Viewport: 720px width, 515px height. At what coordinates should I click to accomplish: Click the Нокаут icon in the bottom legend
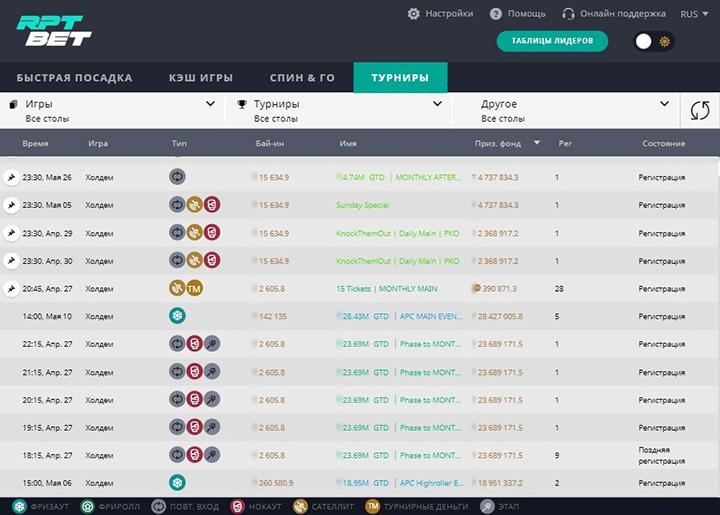tap(237, 506)
